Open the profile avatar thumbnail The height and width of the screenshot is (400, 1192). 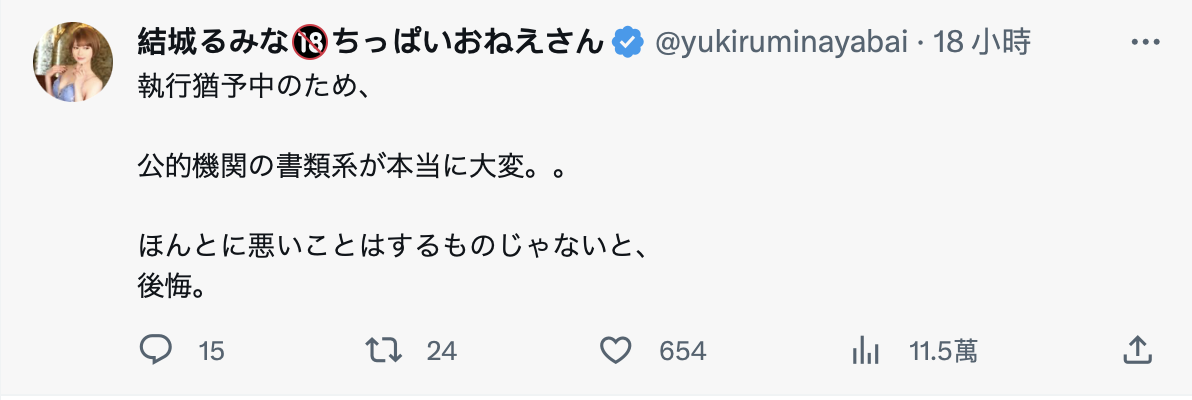tap(76, 62)
